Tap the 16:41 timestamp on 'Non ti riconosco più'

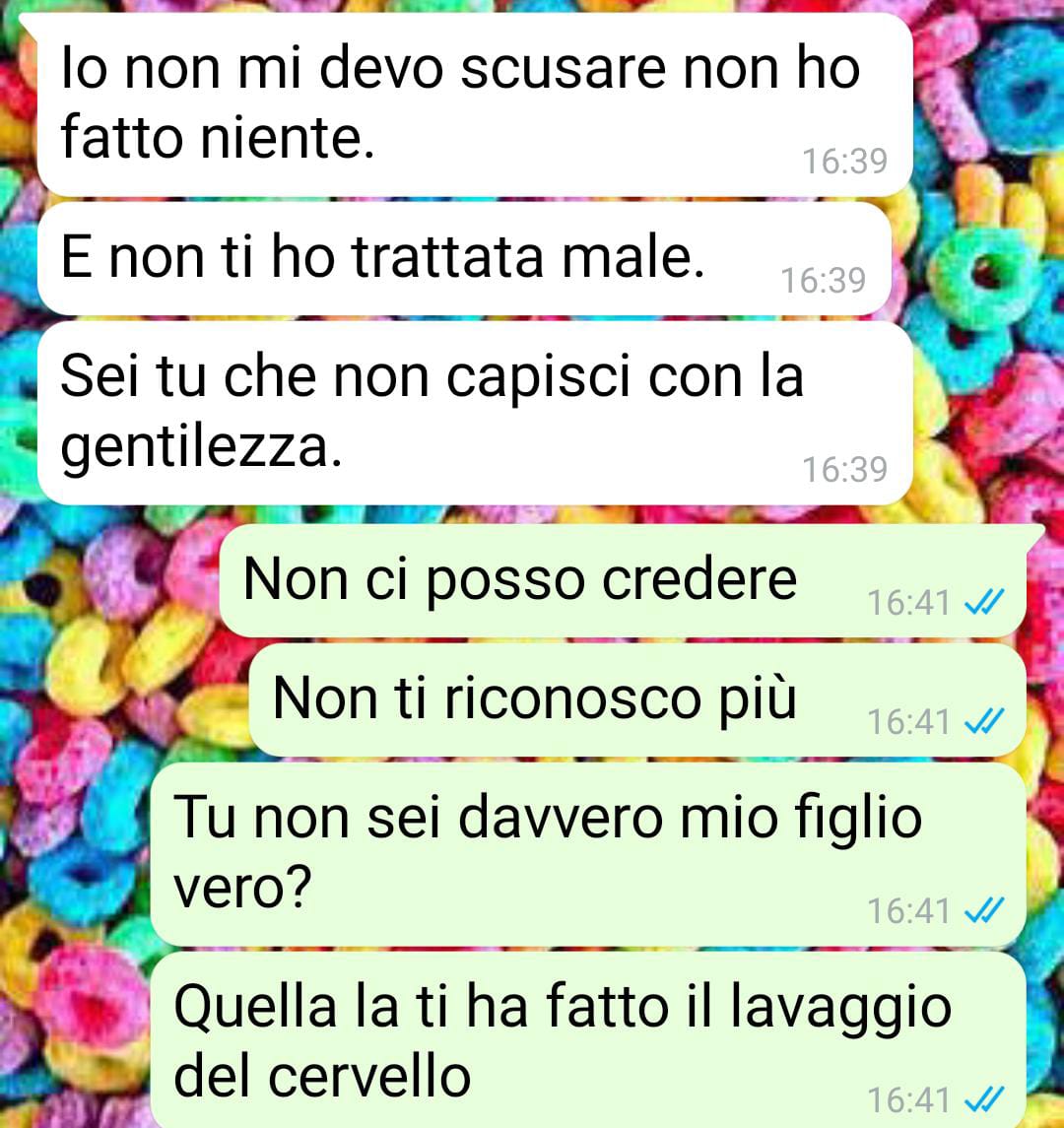pyautogui.click(x=909, y=721)
